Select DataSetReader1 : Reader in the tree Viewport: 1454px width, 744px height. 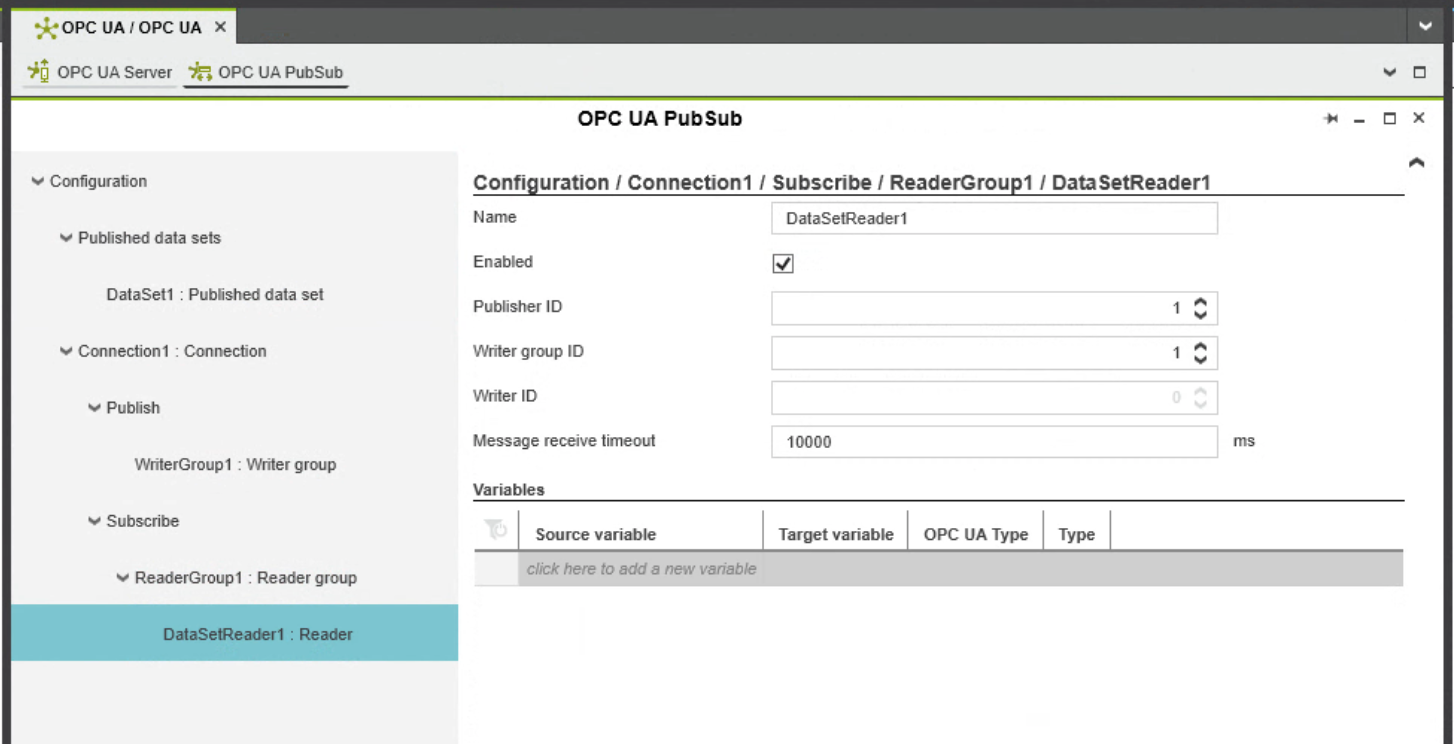coord(234,633)
